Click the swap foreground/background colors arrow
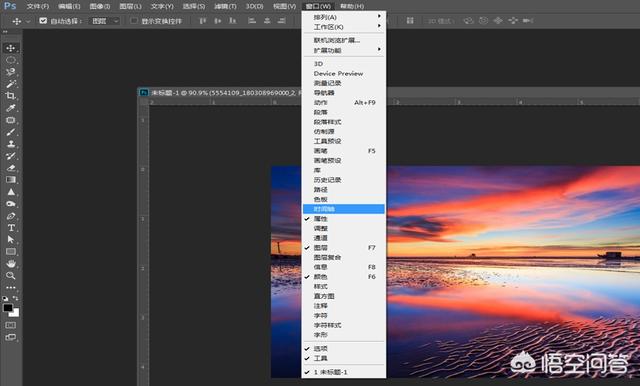 click(x=16, y=299)
